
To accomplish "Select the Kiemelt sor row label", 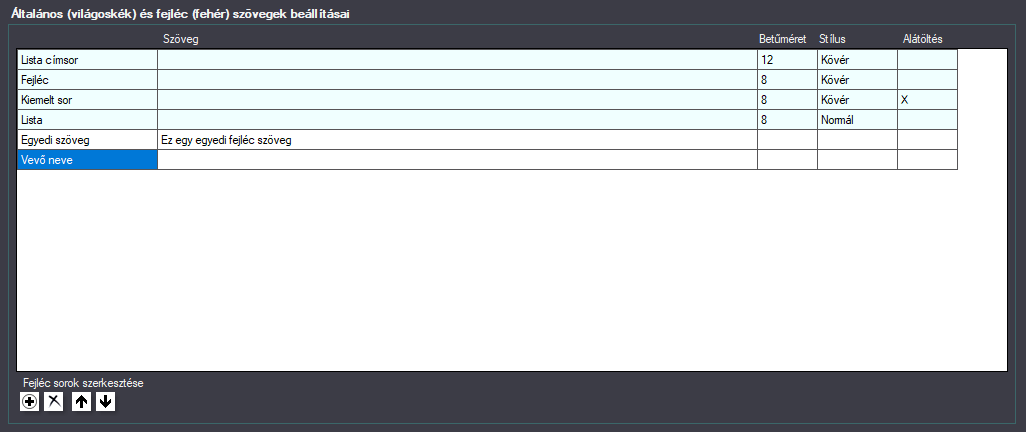I will coord(87,100).
